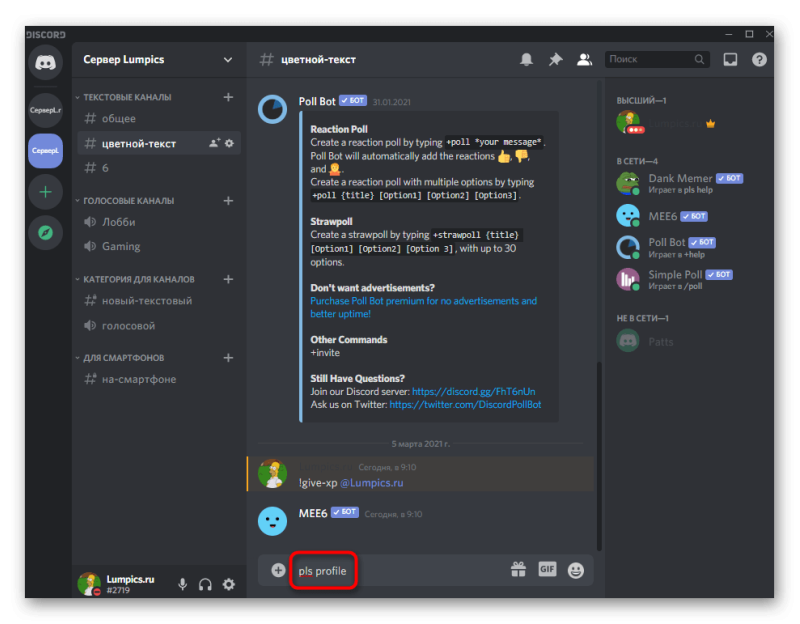The image size is (800, 624).
Task: Open the explore public servers compass
Action: [x=45, y=233]
